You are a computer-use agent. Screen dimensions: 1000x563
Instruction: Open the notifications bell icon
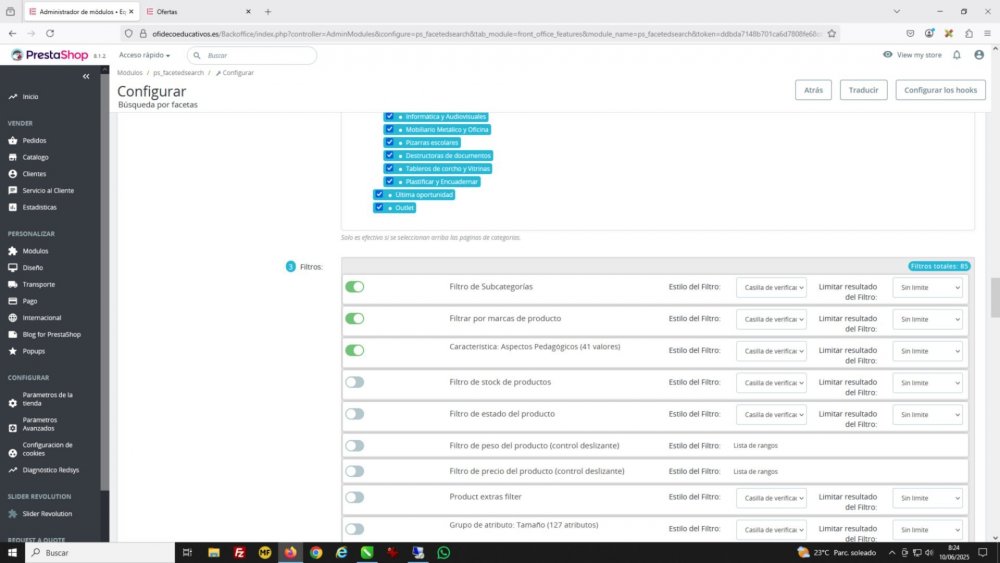957,55
